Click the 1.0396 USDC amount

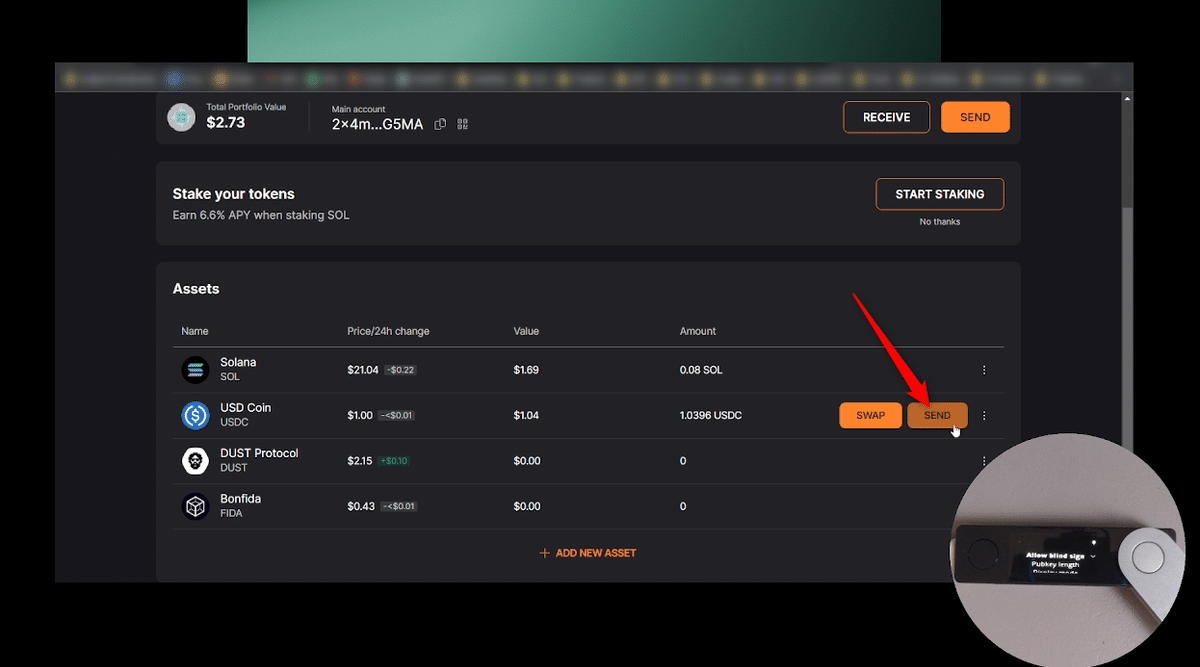coord(711,415)
